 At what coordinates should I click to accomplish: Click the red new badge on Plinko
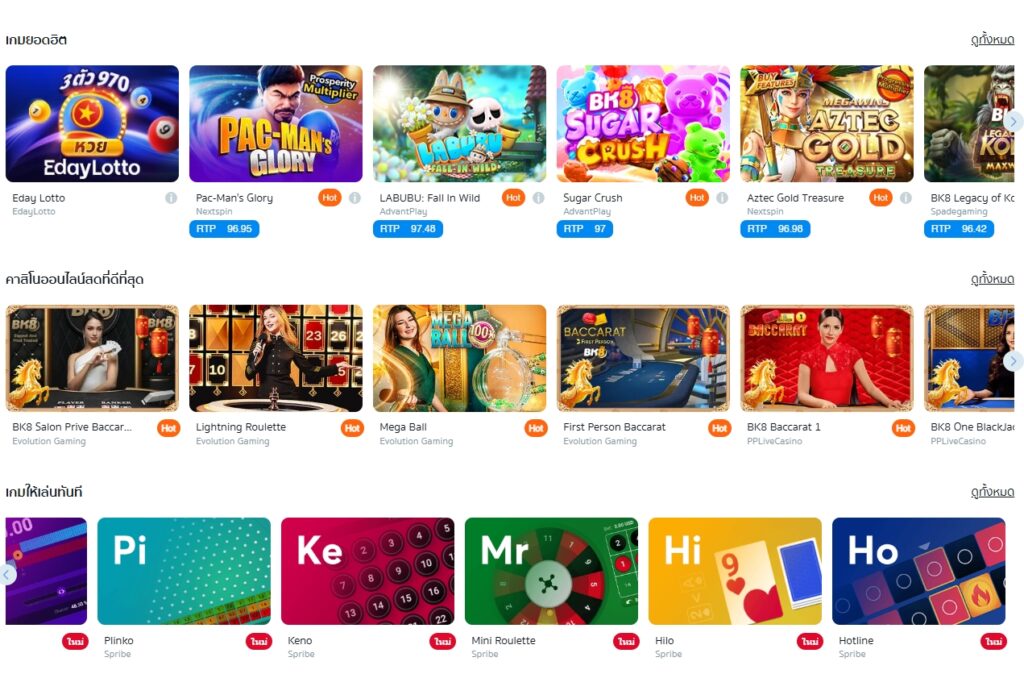pos(259,642)
